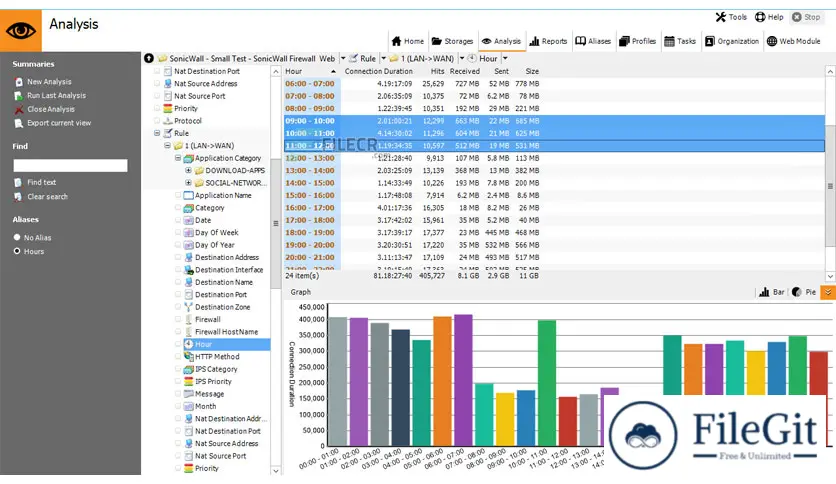836x484 pixels.
Task: Switch graph to Bar chart
Action: (772, 292)
